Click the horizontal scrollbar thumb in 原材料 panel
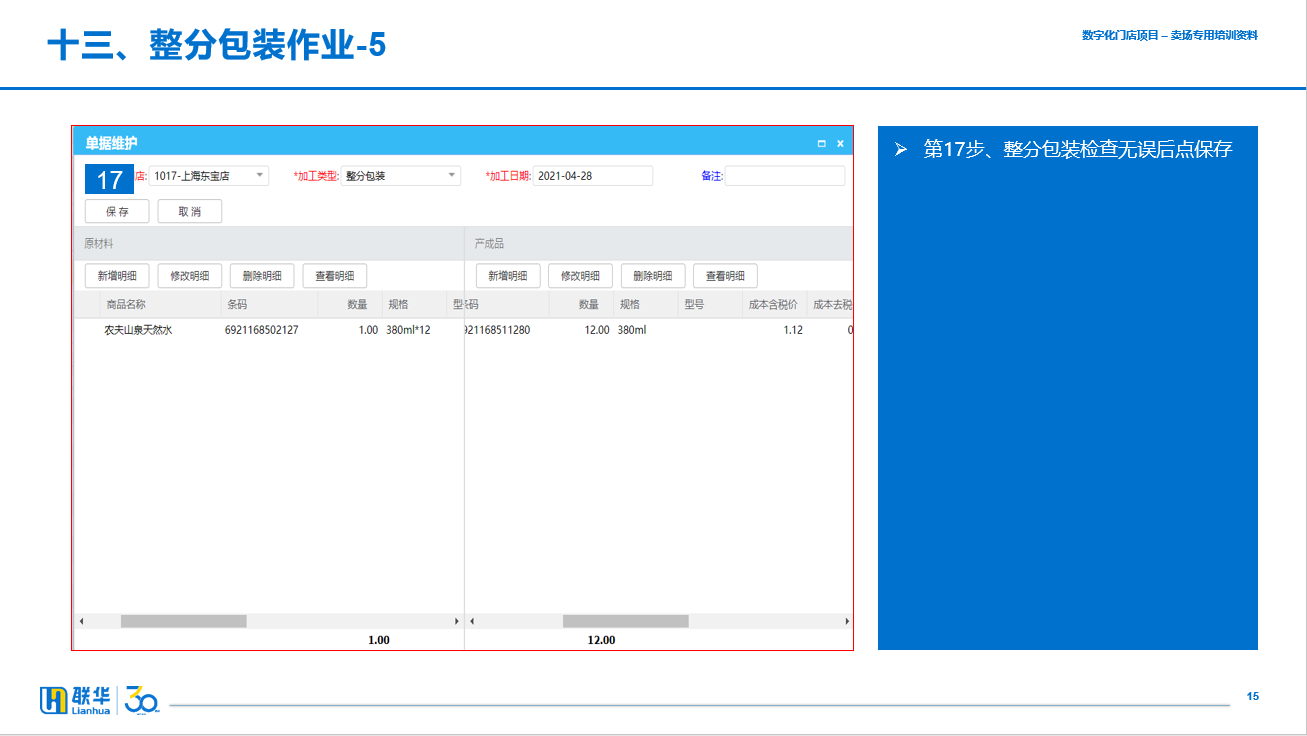Viewport: 1307px width, 736px height. [184, 621]
